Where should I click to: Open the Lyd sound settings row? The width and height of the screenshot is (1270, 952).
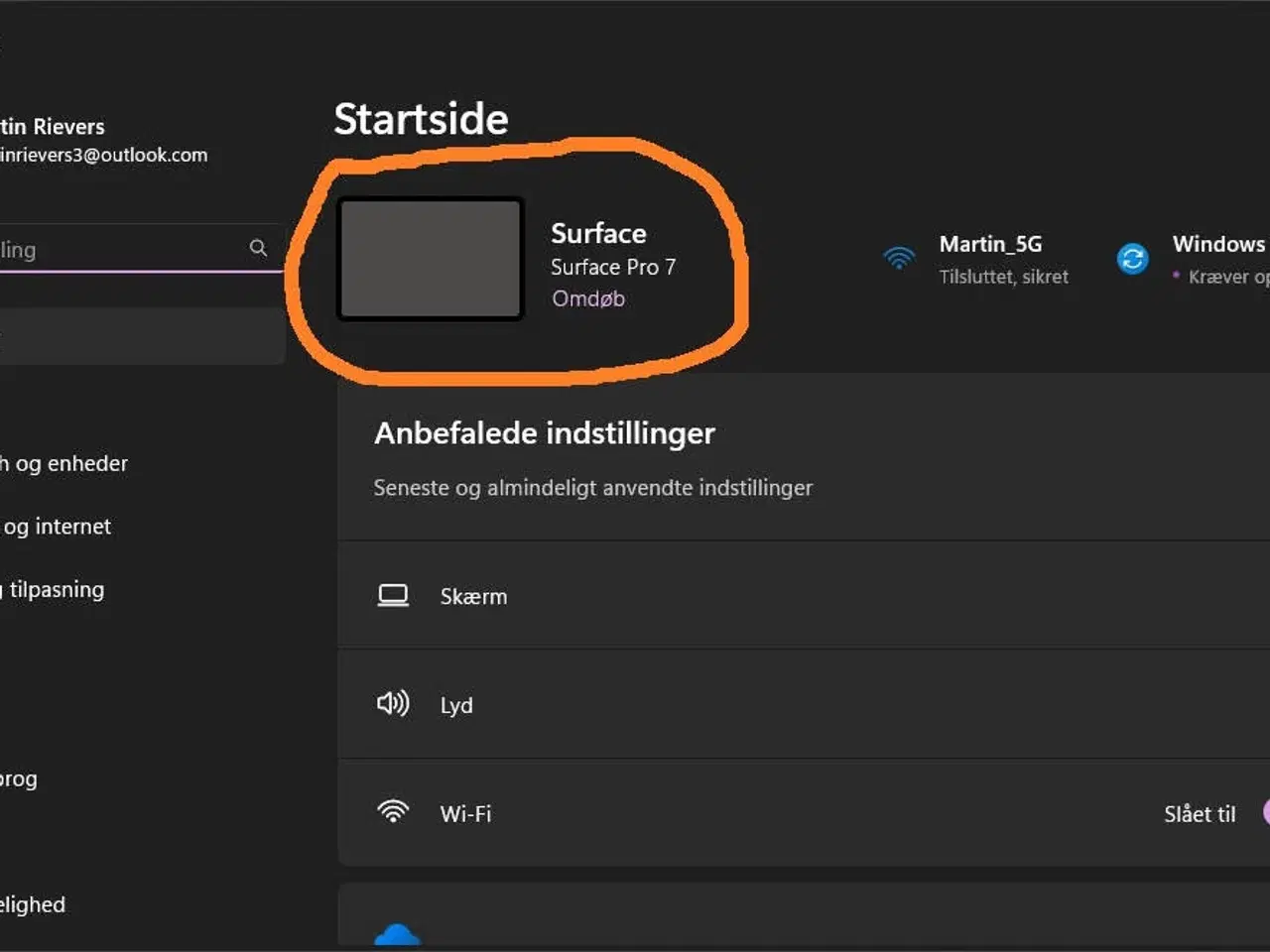(804, 704)
